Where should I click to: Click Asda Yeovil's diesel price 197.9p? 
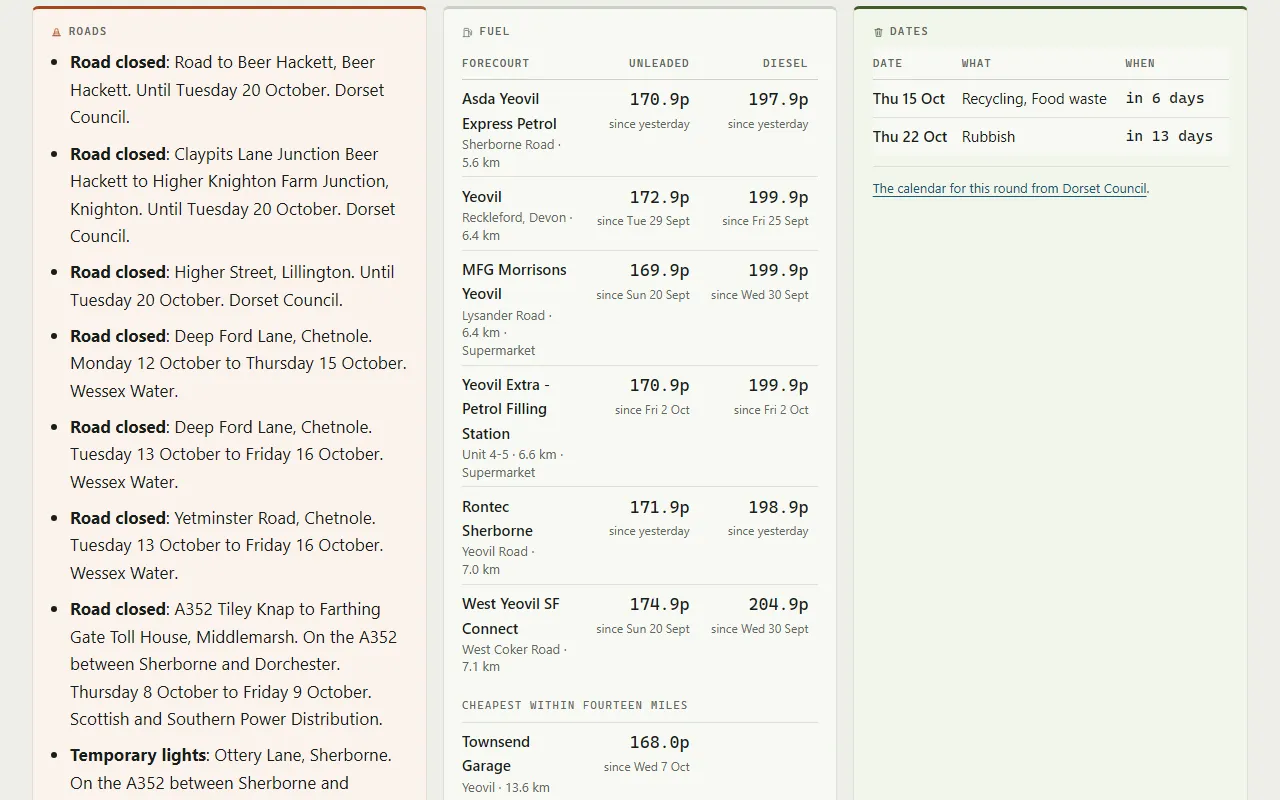778,99
